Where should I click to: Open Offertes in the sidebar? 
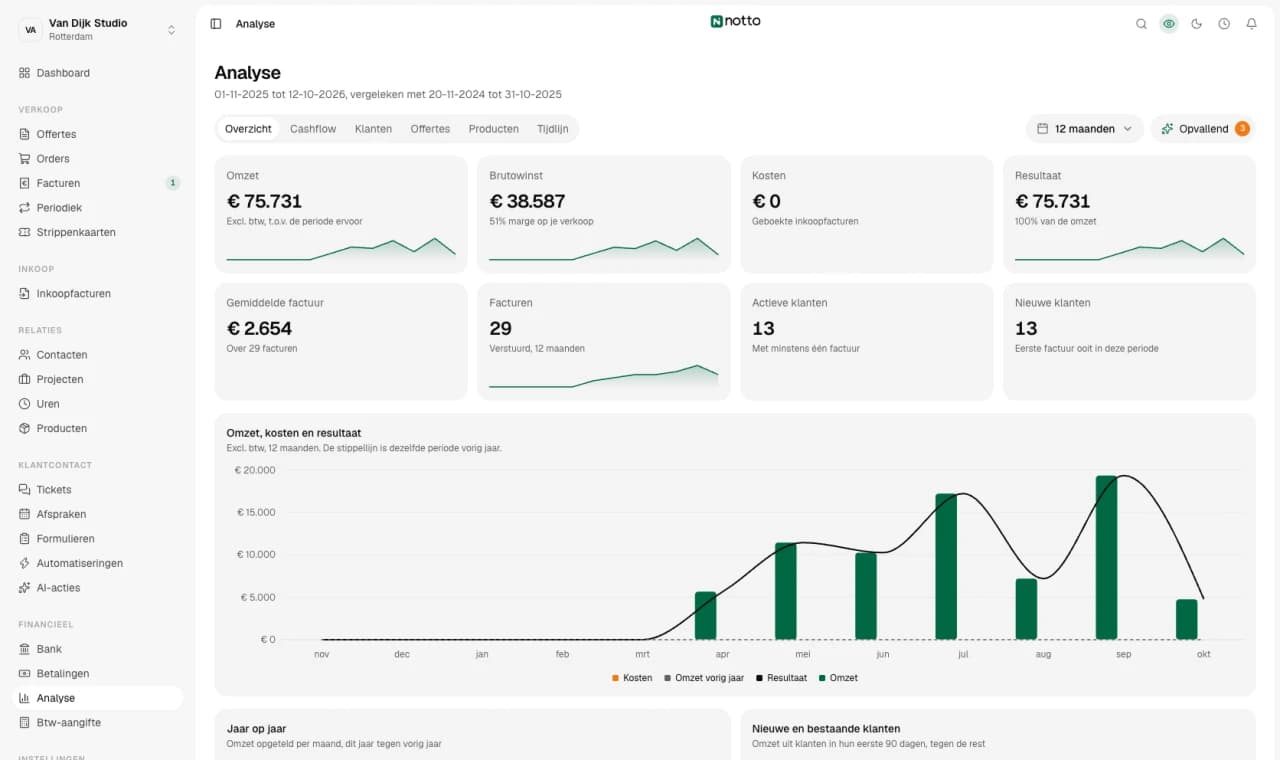[x=98, y=134]
